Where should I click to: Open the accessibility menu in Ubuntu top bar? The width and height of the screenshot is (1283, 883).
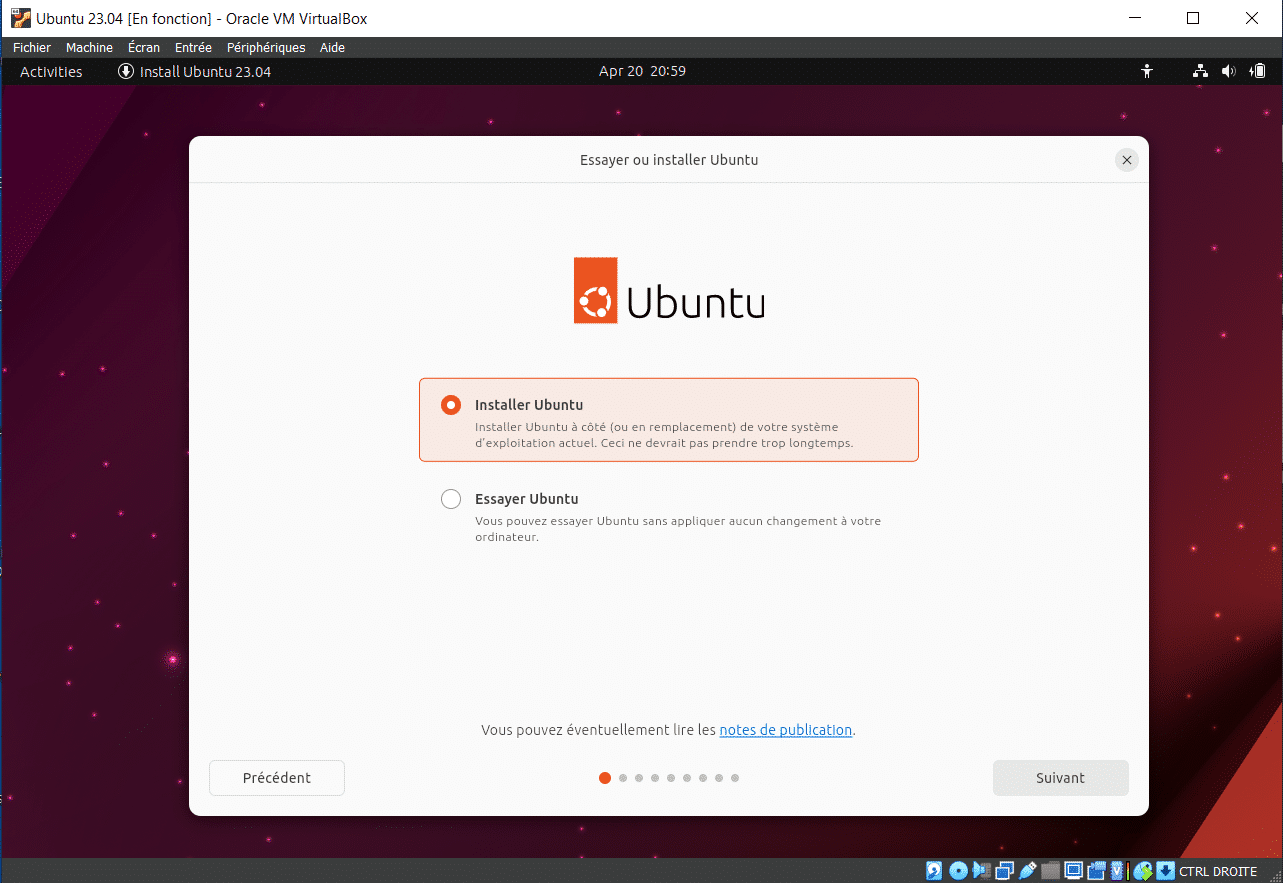click(1147, 71)
